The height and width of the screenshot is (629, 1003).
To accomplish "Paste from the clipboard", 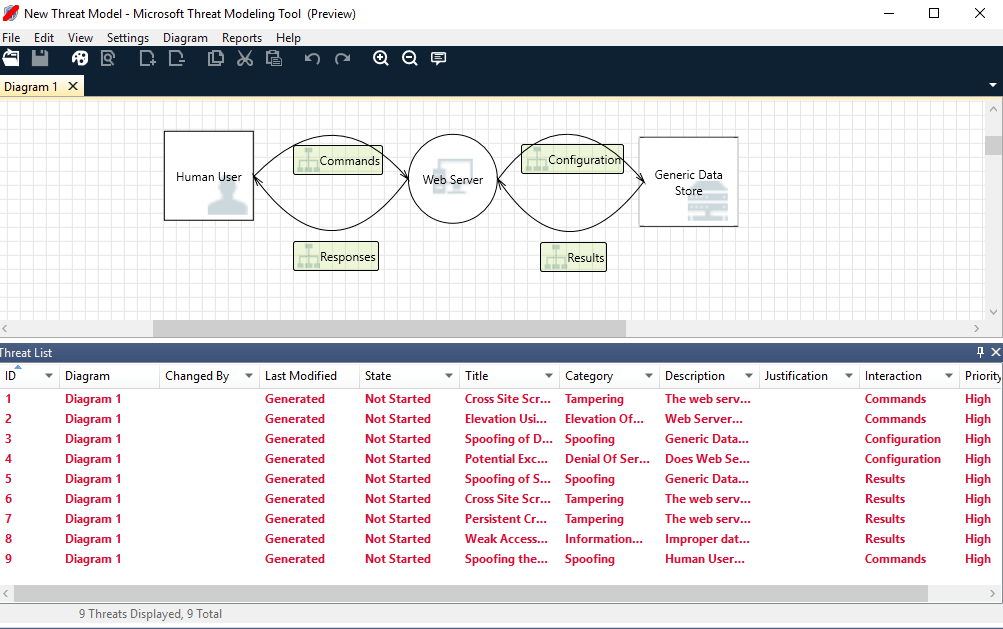I will tap(273, 58).
